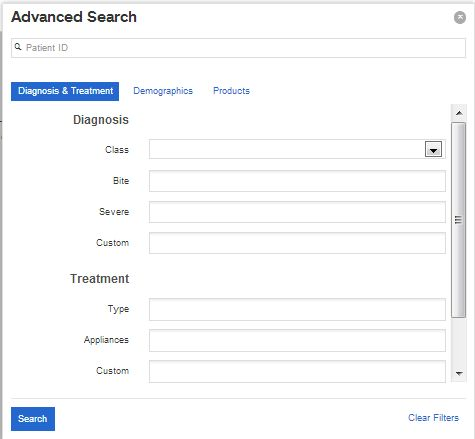
Task: Click the Class field label
Action: click(x=117, y=150)
